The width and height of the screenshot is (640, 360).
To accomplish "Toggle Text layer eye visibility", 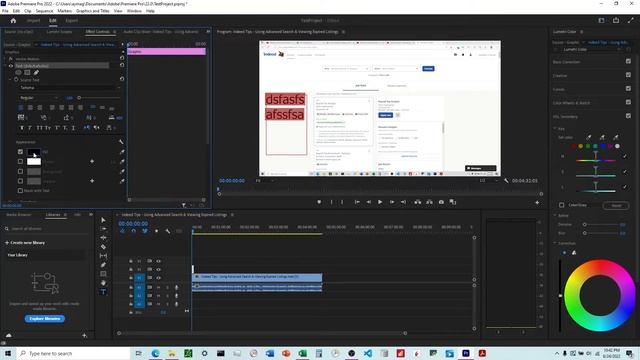I will 11,66.
